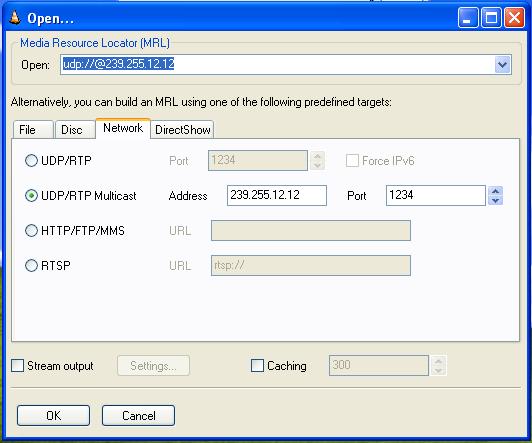Select the HTTP/FTP/MMS radio option
The height and width of the screenshot is (443, 532).
31,230
